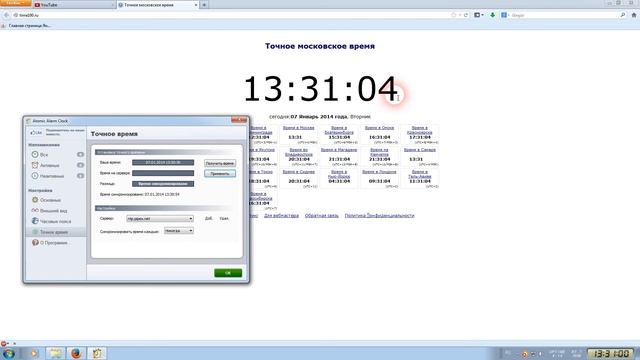Image resolution: width=640 pixels, height=360 pixels.
Task: Click the Удал. remove server link
Action: point(224,219)
